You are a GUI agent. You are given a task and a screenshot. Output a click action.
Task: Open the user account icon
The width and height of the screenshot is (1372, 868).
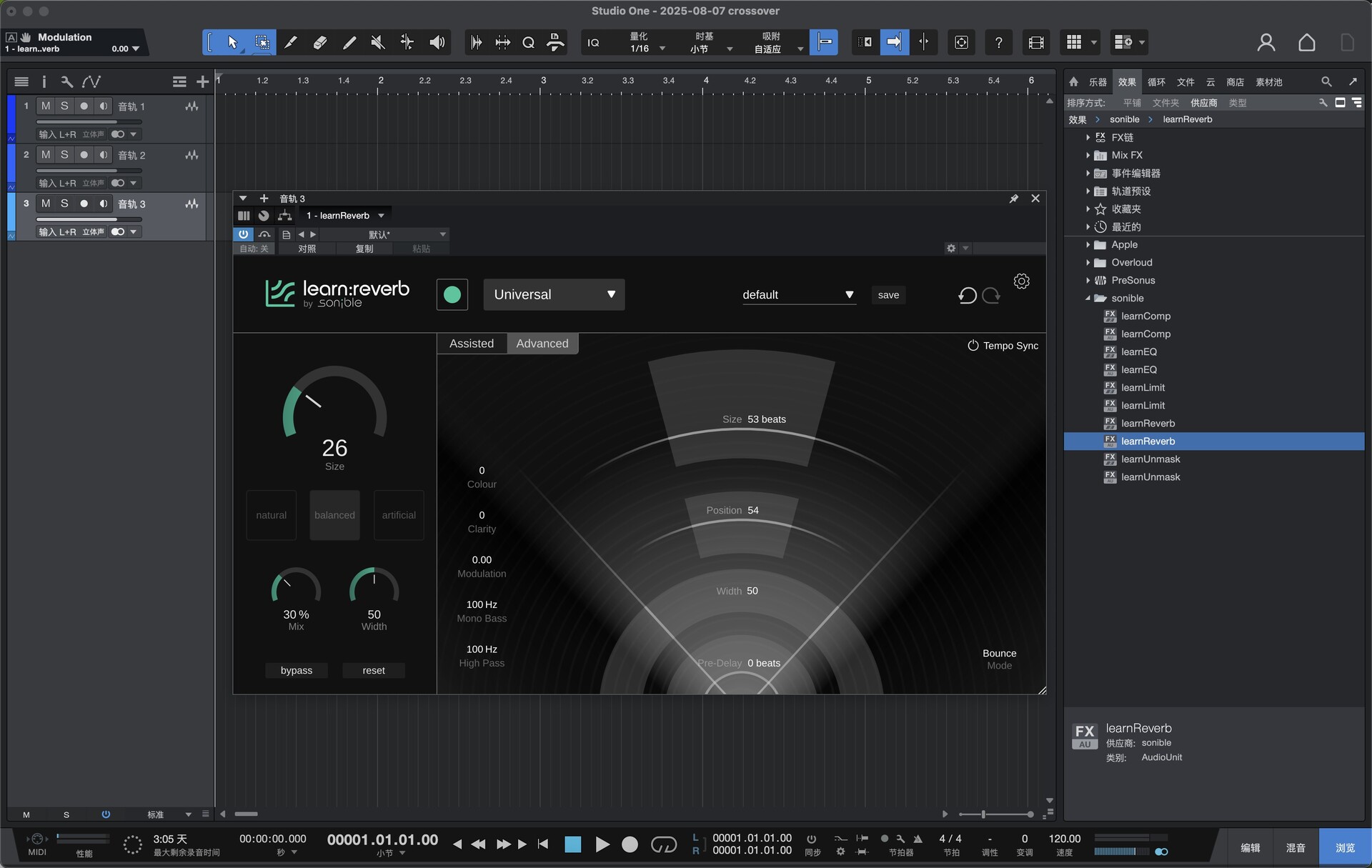(1266, 43)
